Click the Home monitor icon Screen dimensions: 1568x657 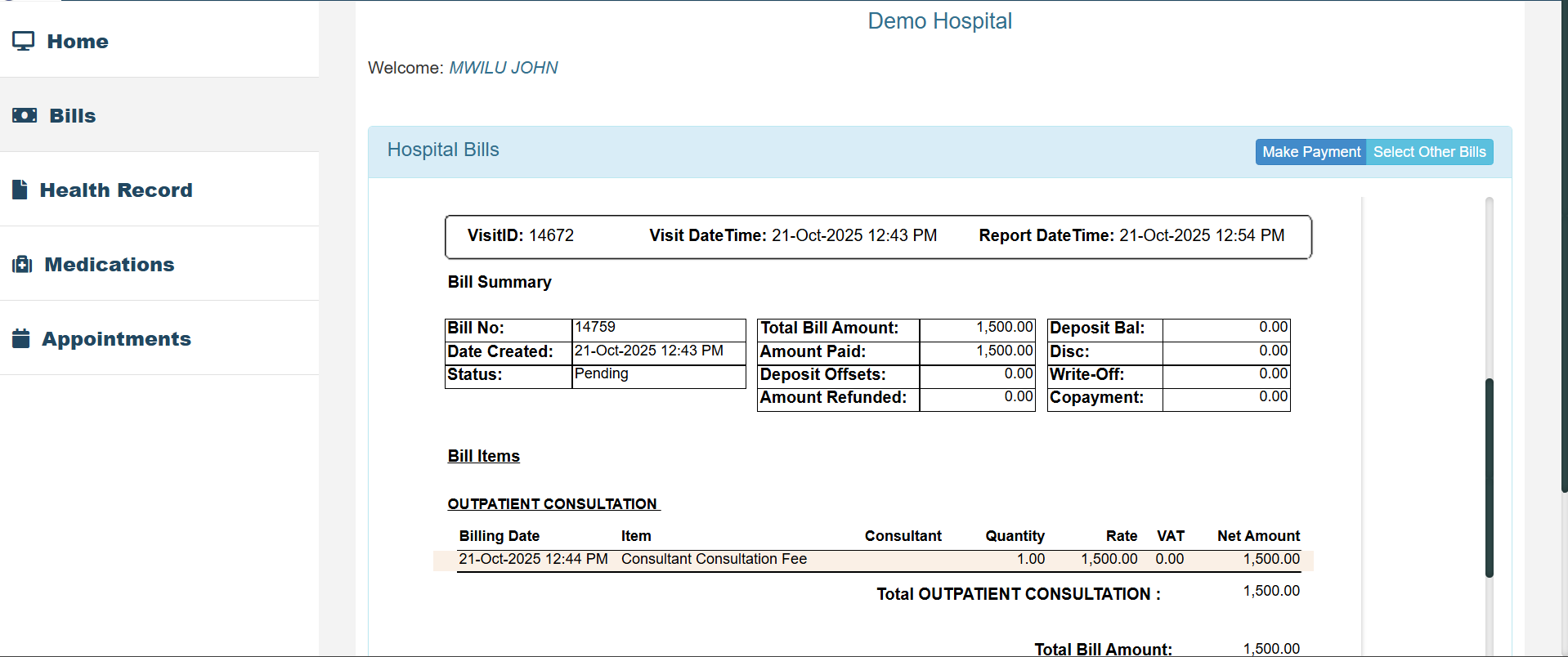[23, 41]
